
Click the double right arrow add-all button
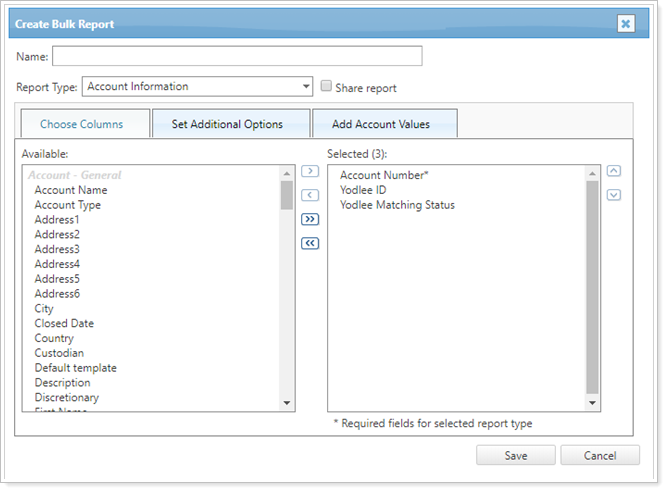[310, 219]
